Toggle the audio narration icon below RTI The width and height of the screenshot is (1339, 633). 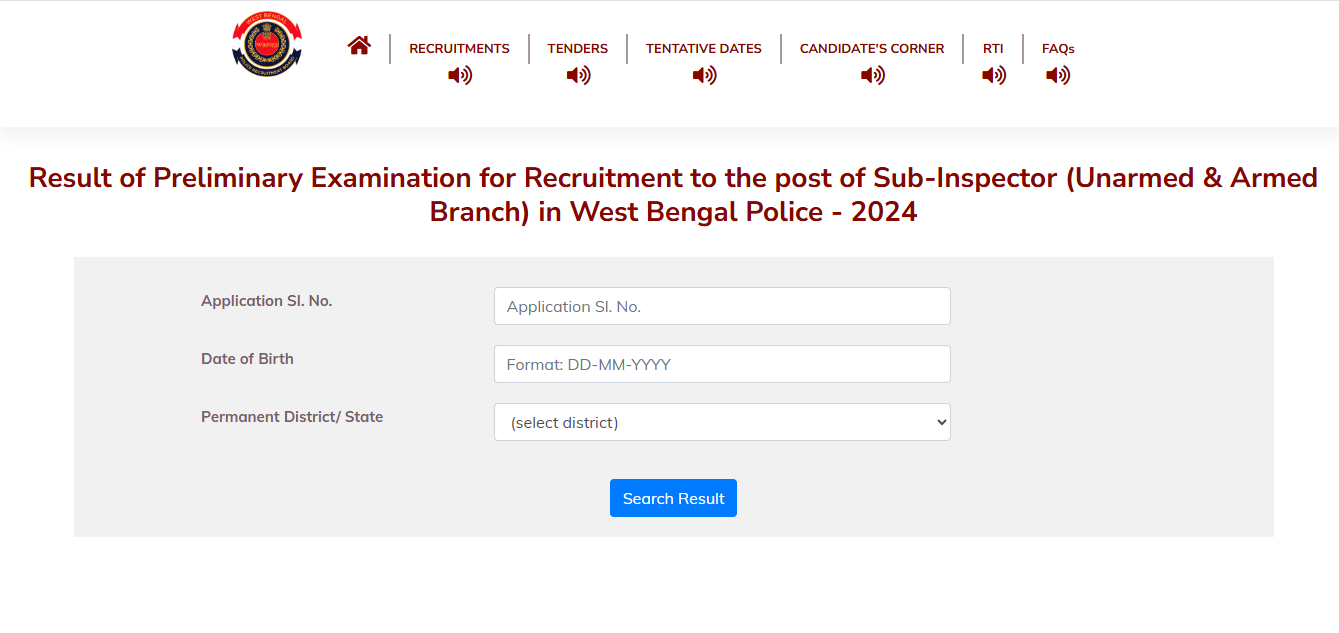[x=992, y=74]
